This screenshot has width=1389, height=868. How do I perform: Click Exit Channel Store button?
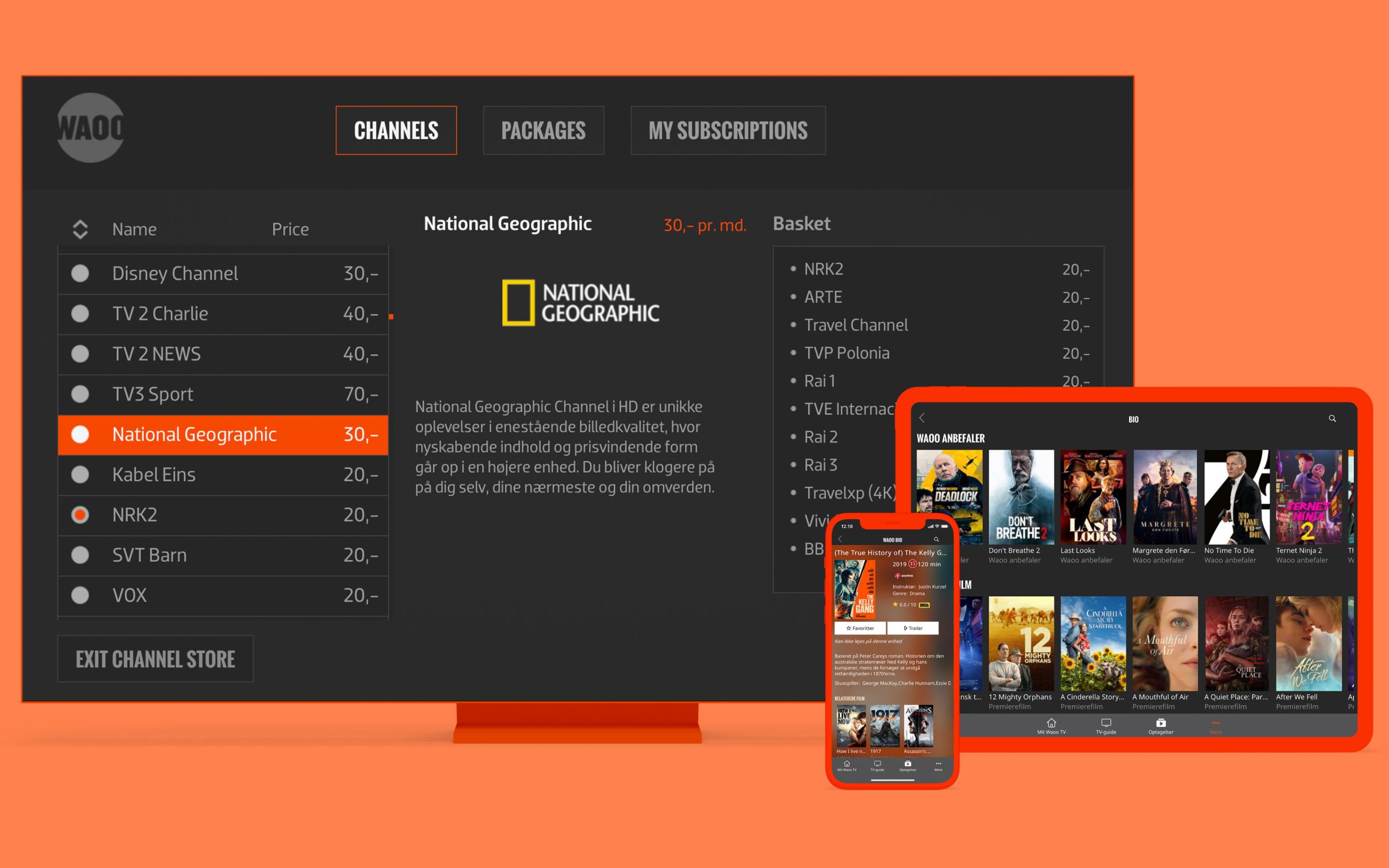155,659
